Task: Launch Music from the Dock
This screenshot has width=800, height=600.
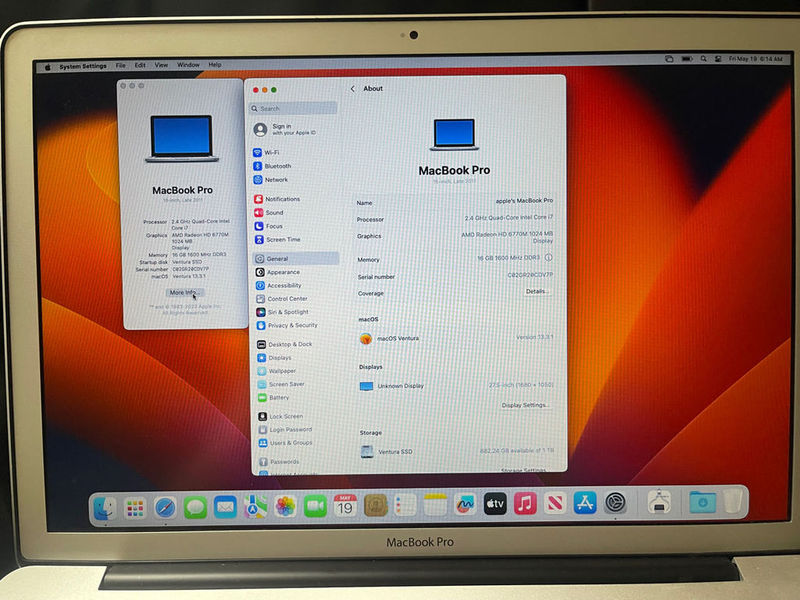Action: point(525,504)
